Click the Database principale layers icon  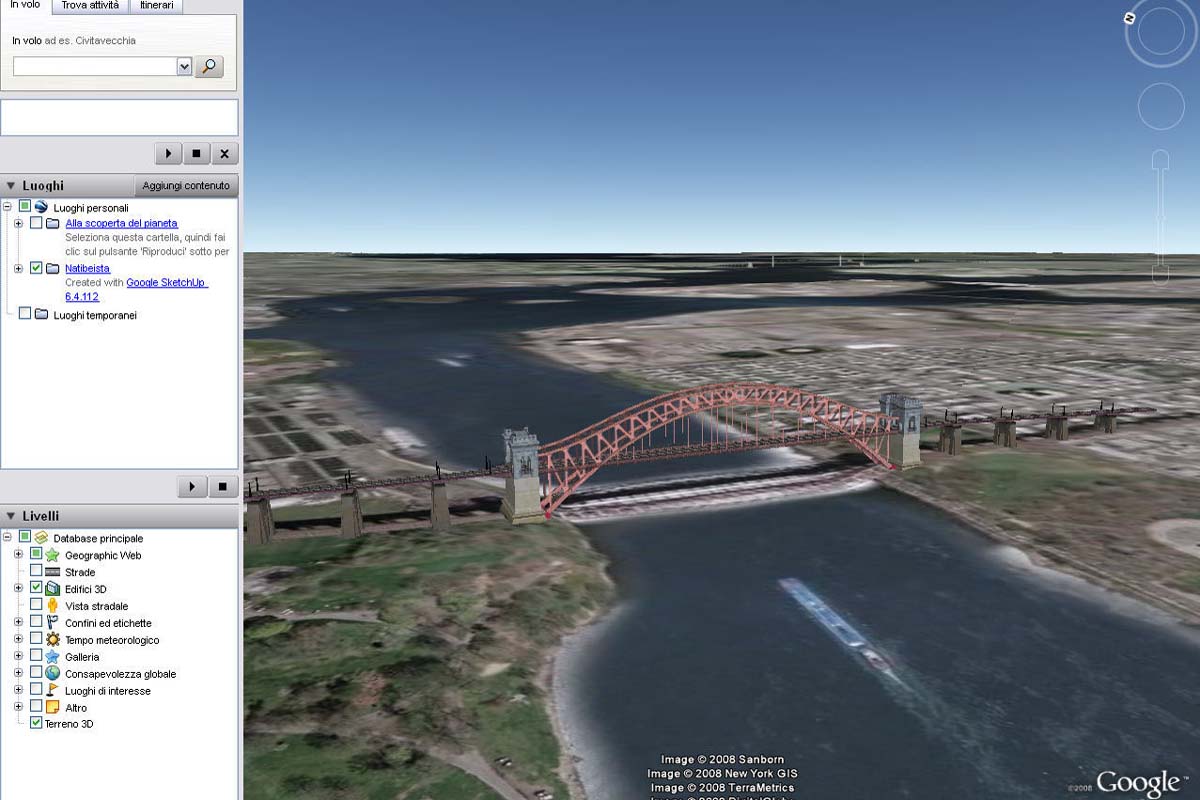(x=41, y=538)
